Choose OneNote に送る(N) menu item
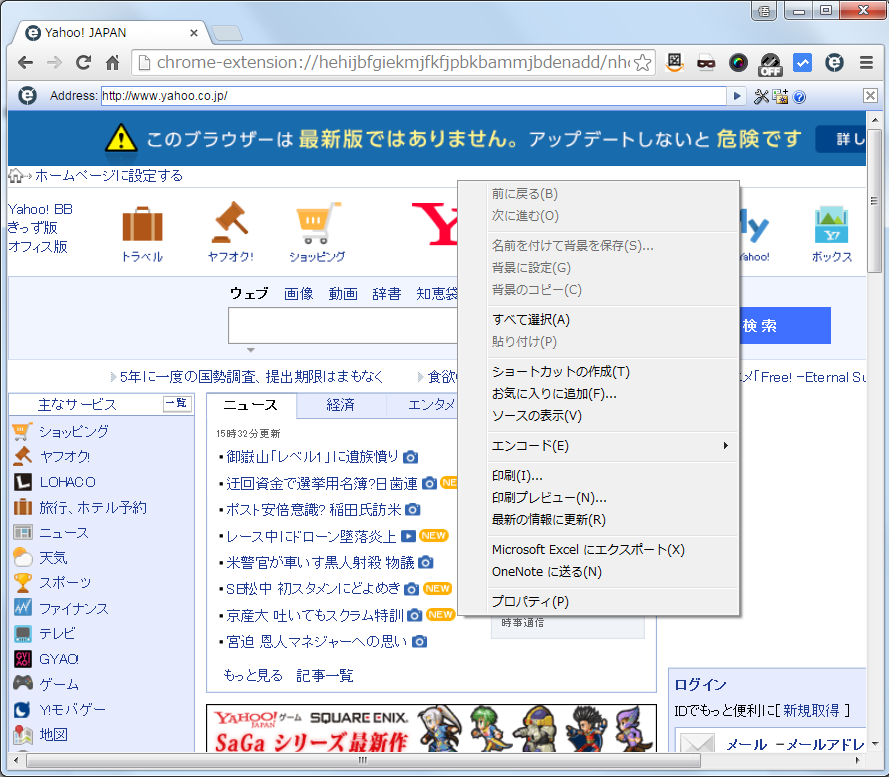Image resolution: width=889 pixels, height=777 pixels. coord(612,572)
